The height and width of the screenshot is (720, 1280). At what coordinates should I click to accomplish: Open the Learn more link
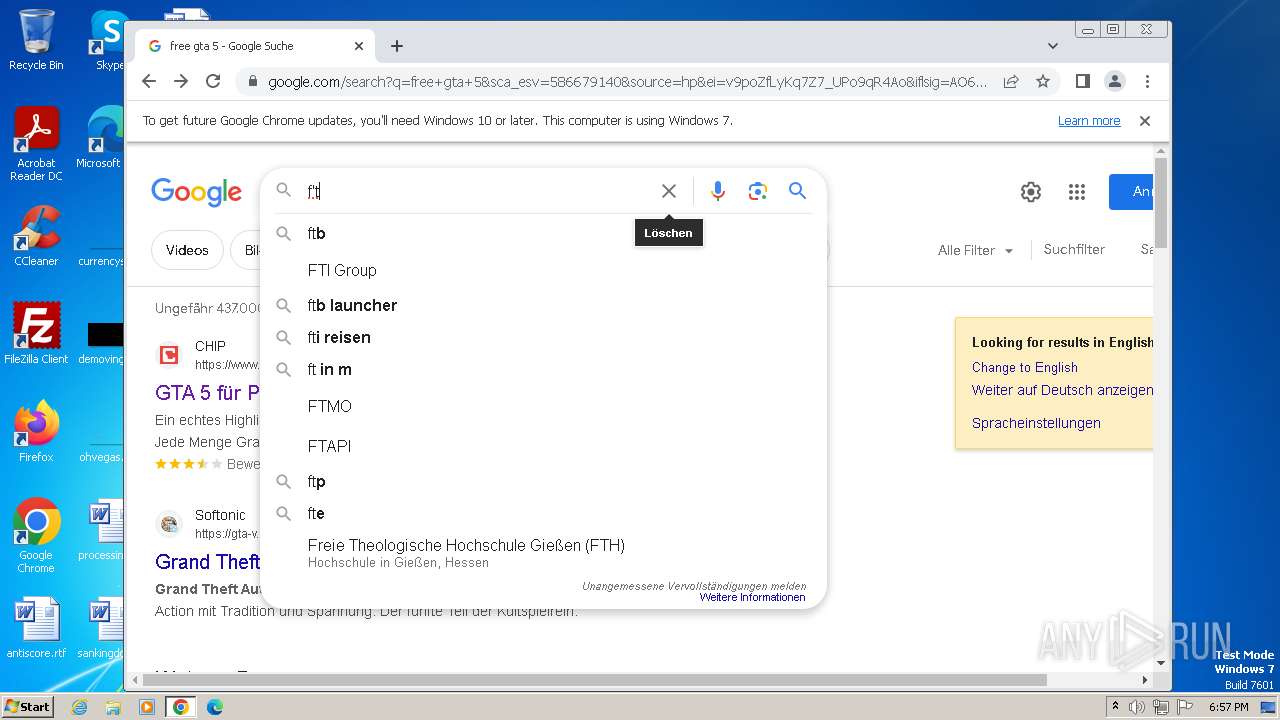1089,120
